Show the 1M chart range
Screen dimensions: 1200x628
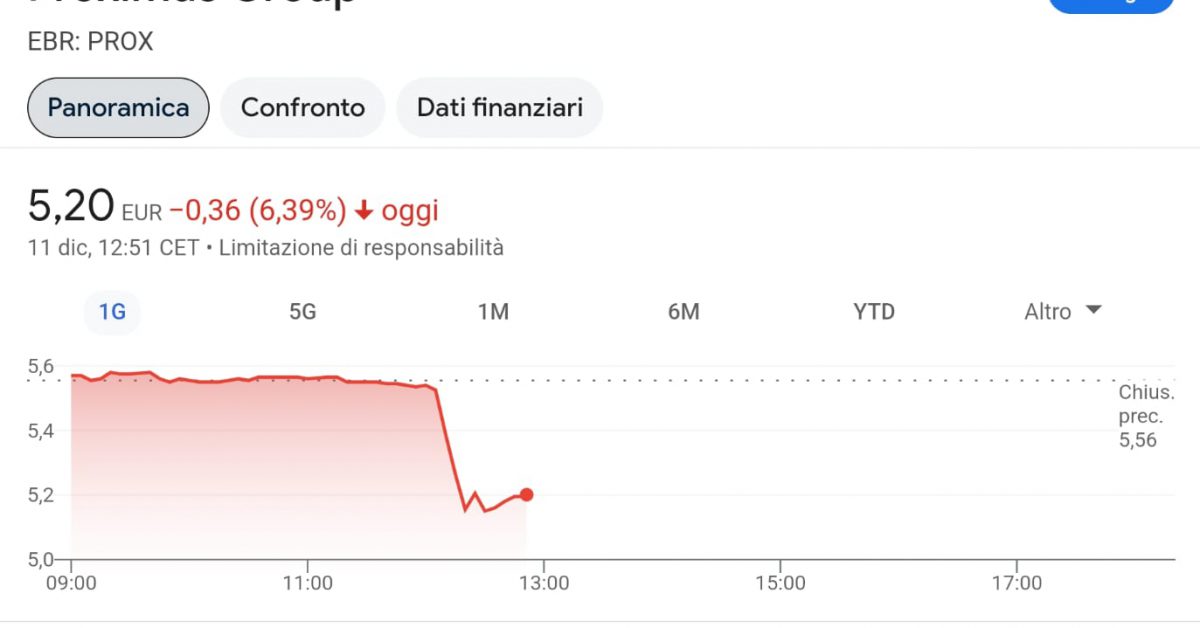tap(493, 312)
